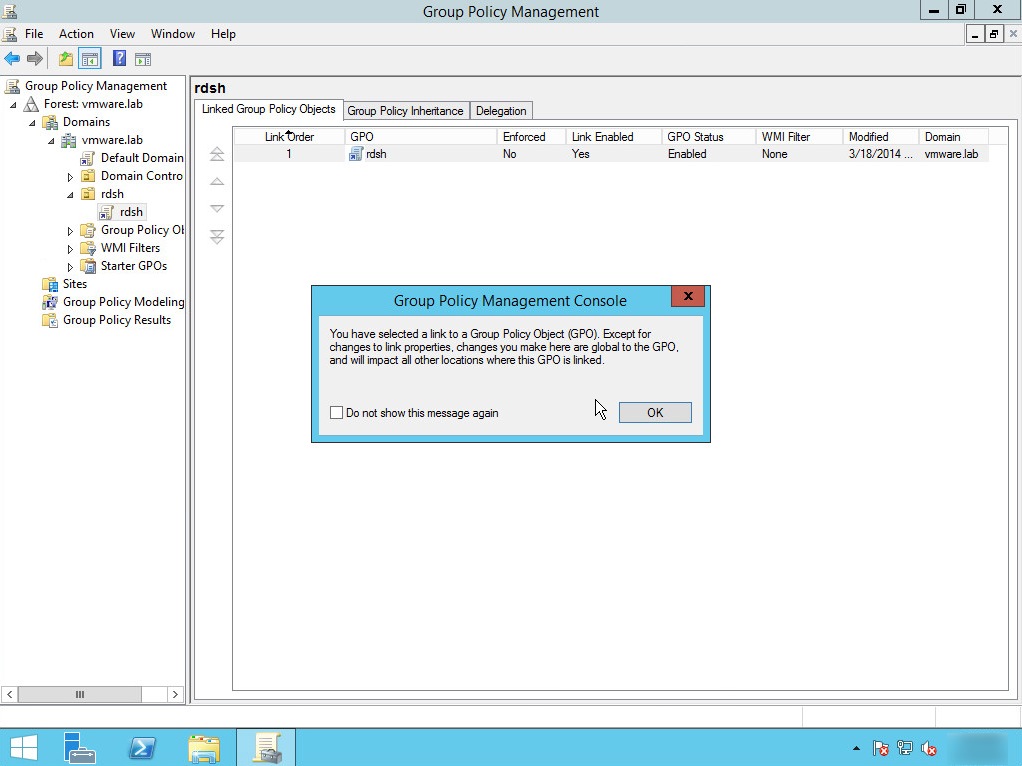This screenshot has width=1022, height=766.
Task: Open Windows PowerShell from the taskbar
Action: (141, 747)
